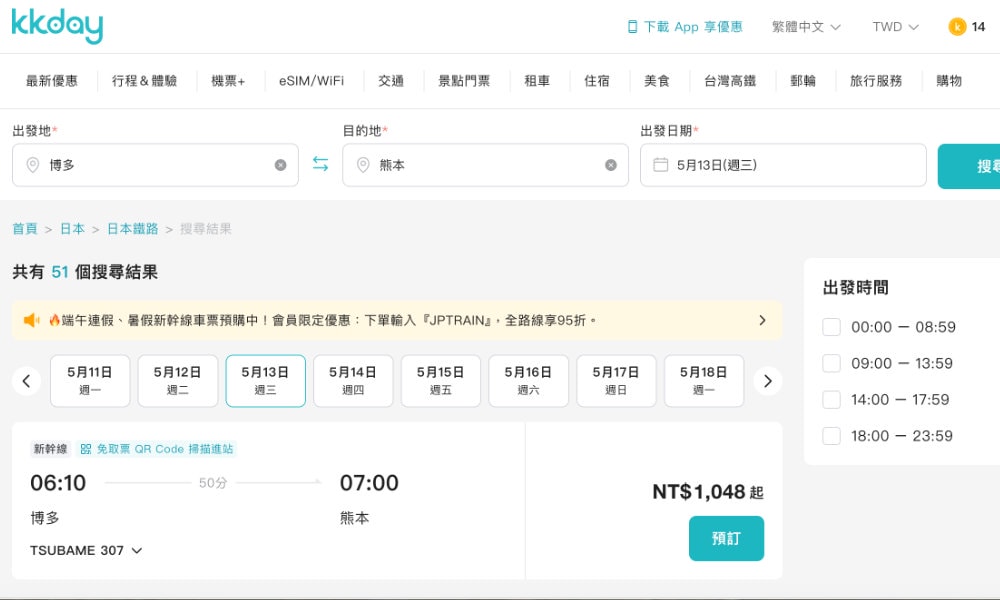Open KKday points coin icon

(x=957, y=27)
